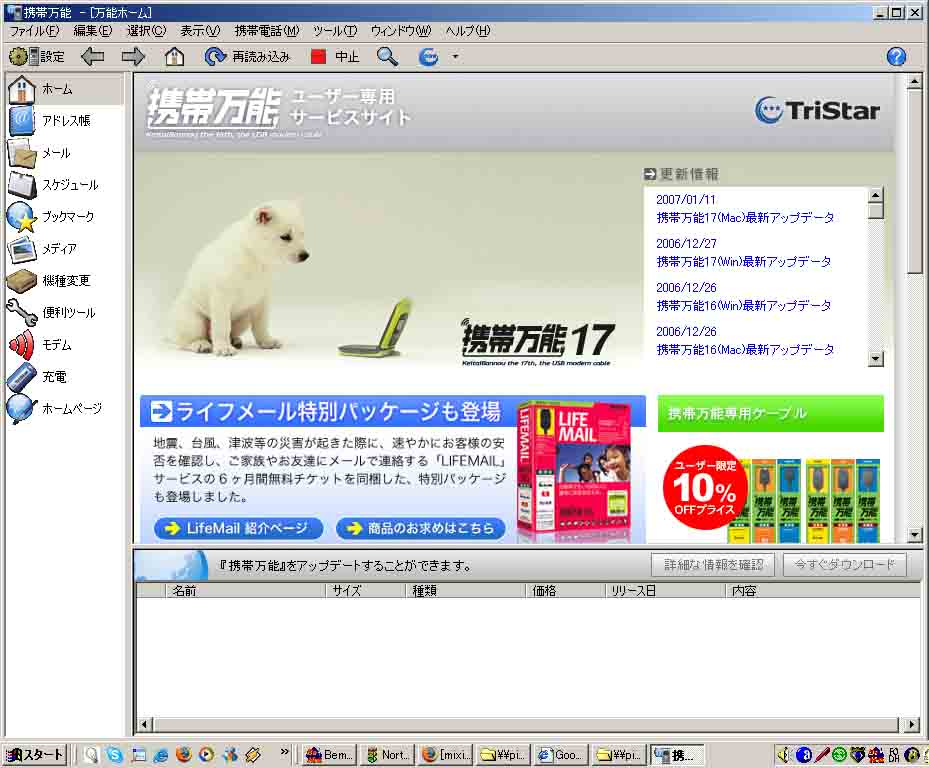The image size is (929, 768).
Task: Click the 10% OFFプライス cable promotion image
Action: tap(771, 494)
